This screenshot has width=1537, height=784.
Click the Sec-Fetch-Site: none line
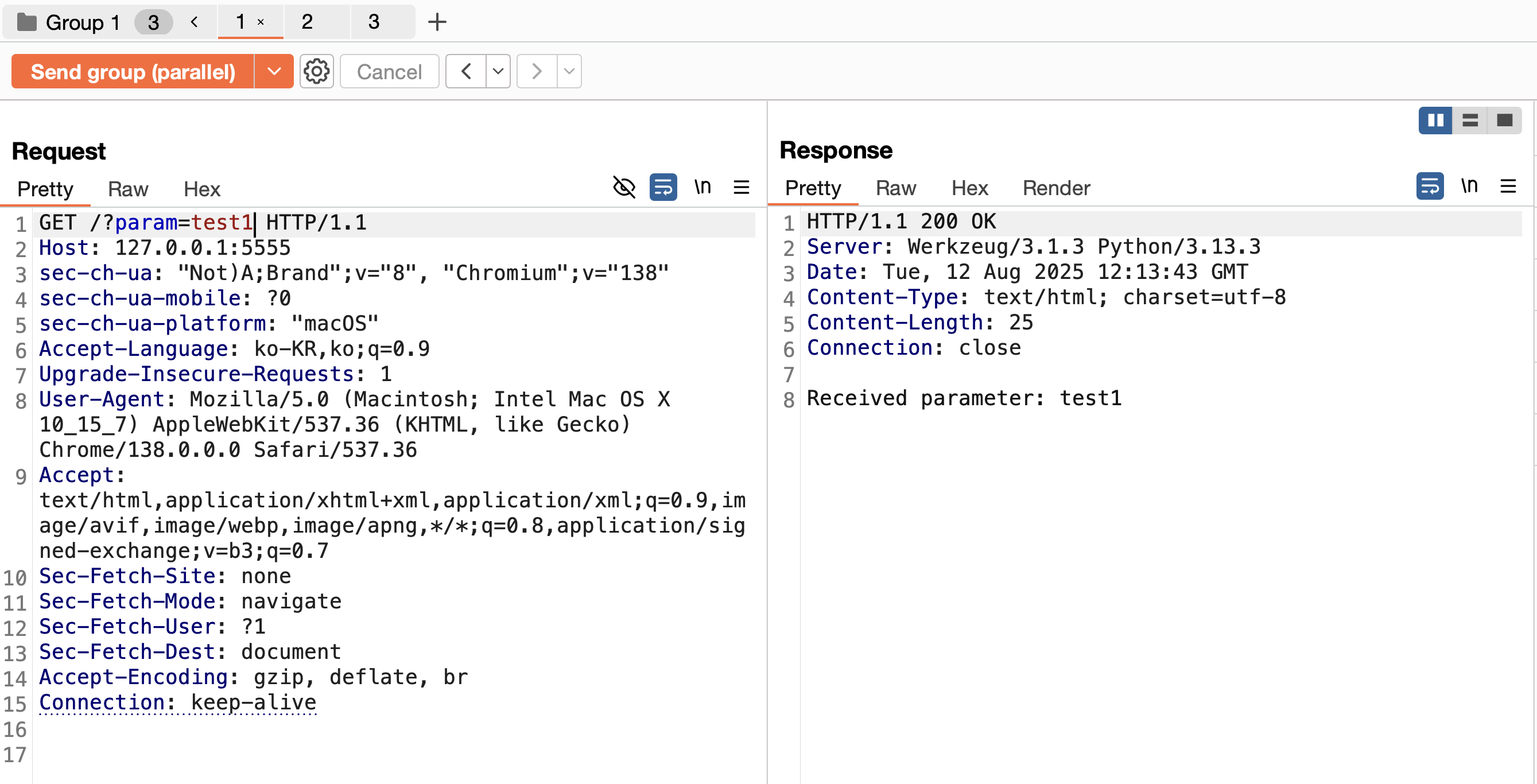pyautogui.click(x=165, y=576)
